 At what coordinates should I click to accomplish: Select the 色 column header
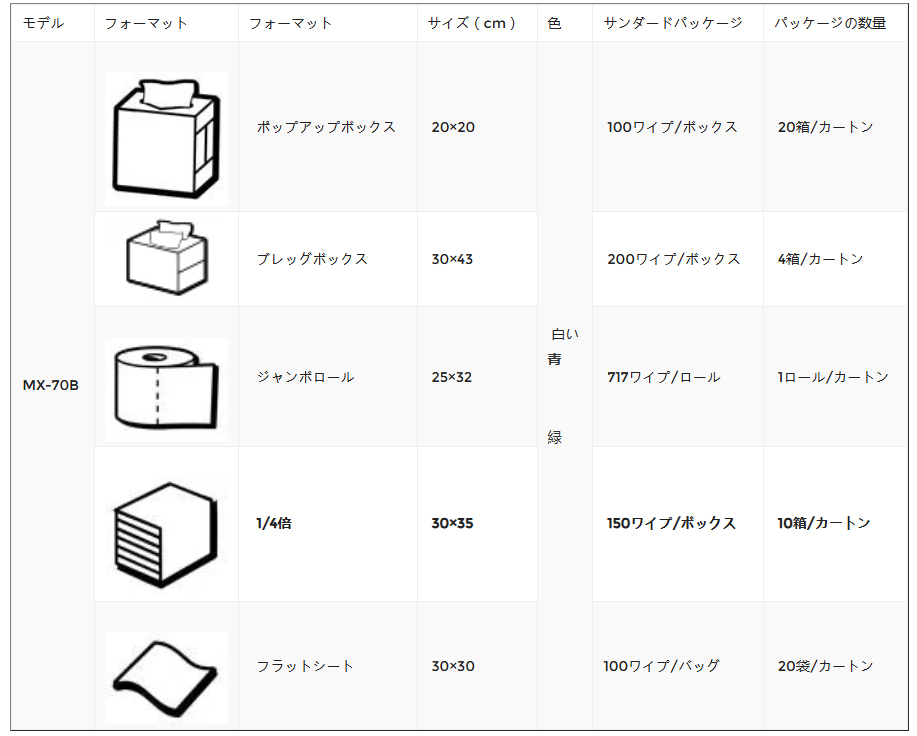pyautogui.click(x=554, y=23)
